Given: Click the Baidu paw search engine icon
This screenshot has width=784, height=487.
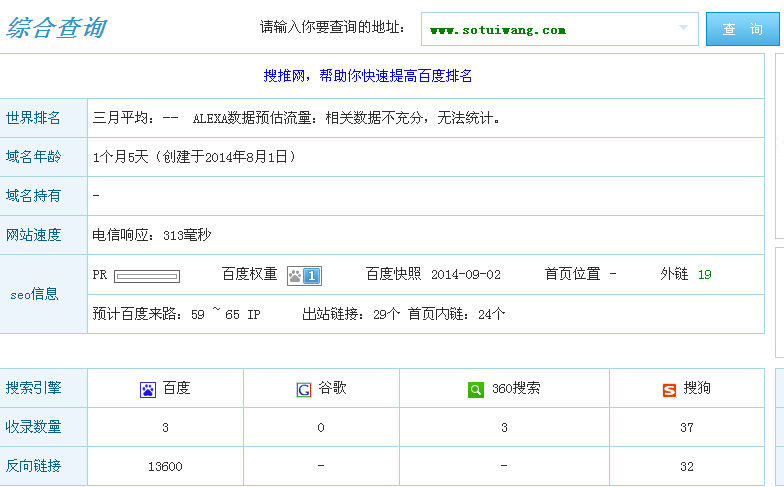Looking at the screenshot, I should [148, 390].
